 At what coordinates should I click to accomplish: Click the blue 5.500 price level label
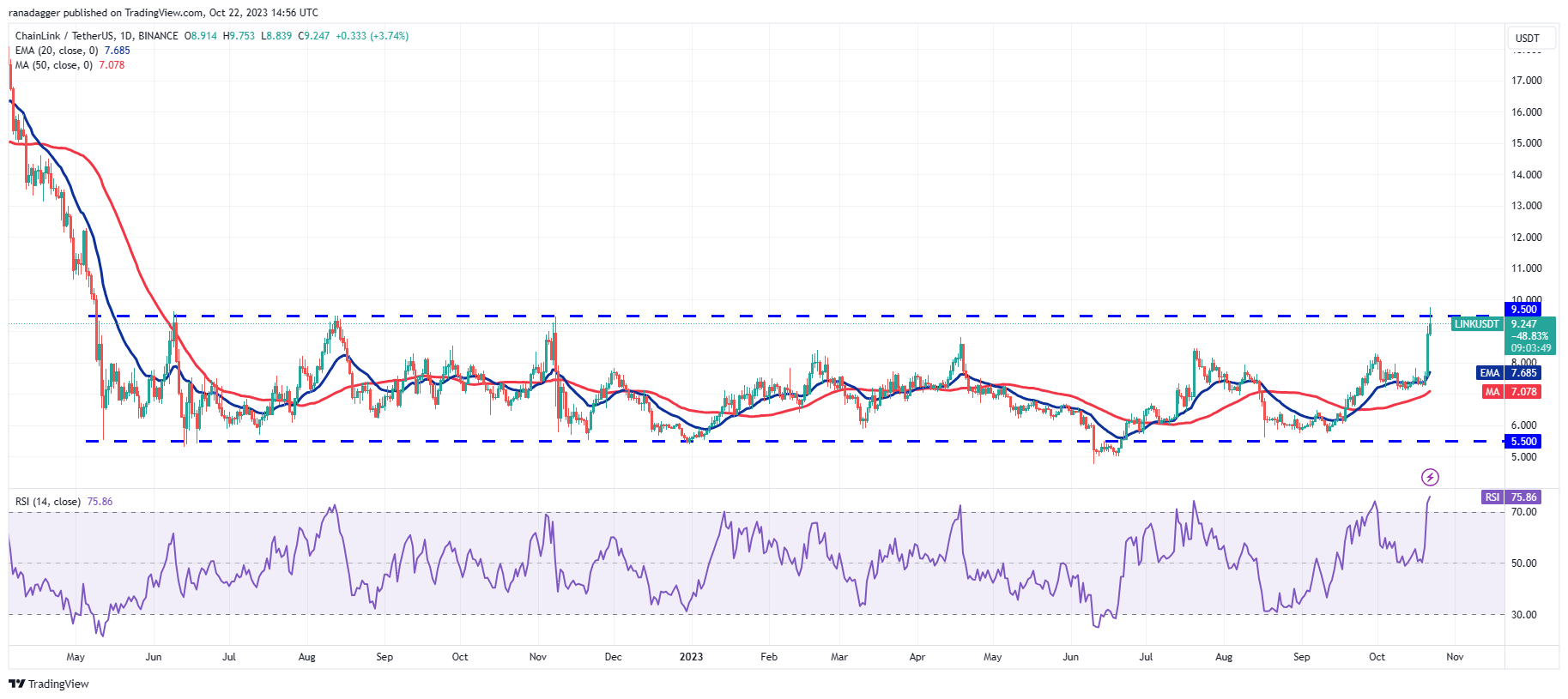click(x=1523, y=441)
